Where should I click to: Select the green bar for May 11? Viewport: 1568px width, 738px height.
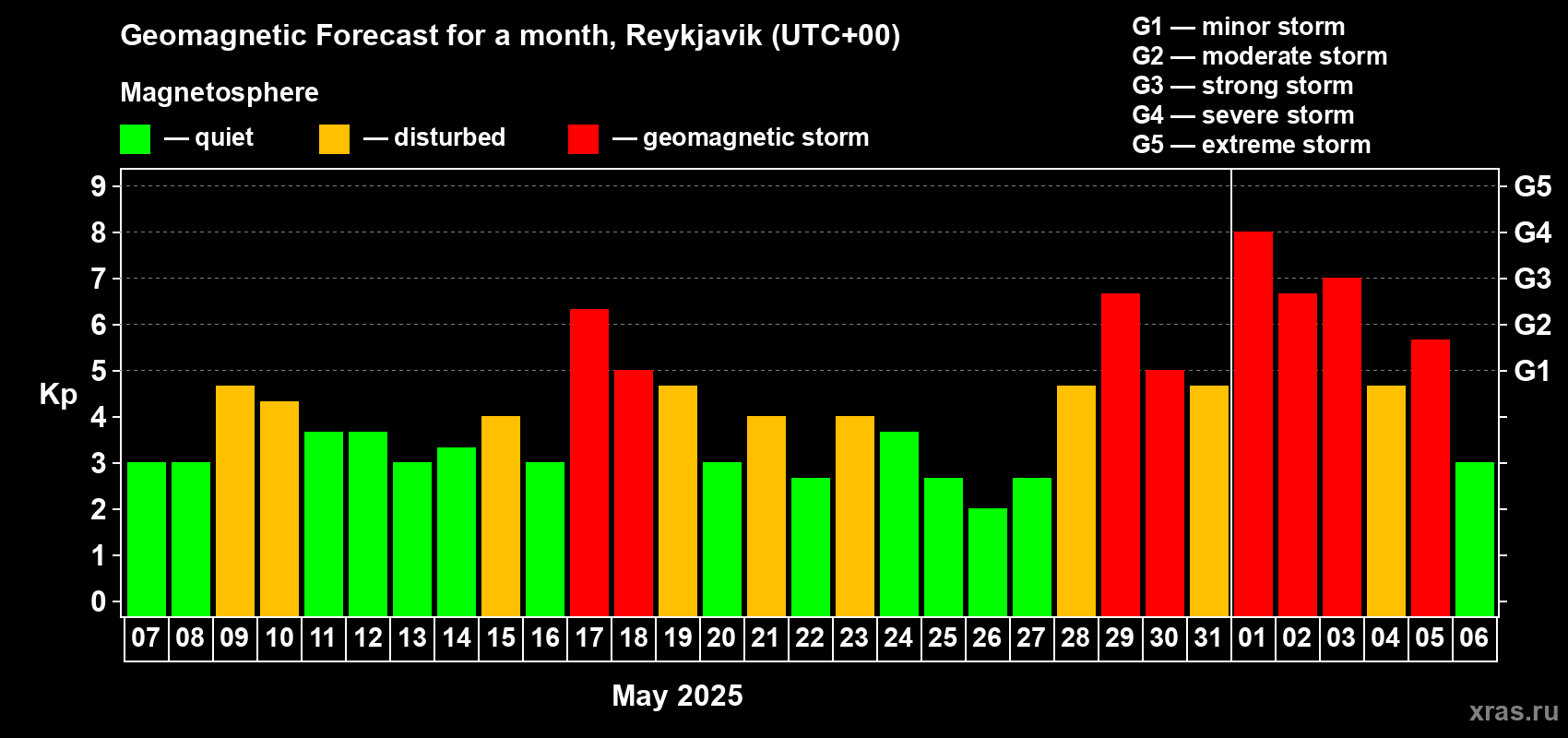[324, 524]
